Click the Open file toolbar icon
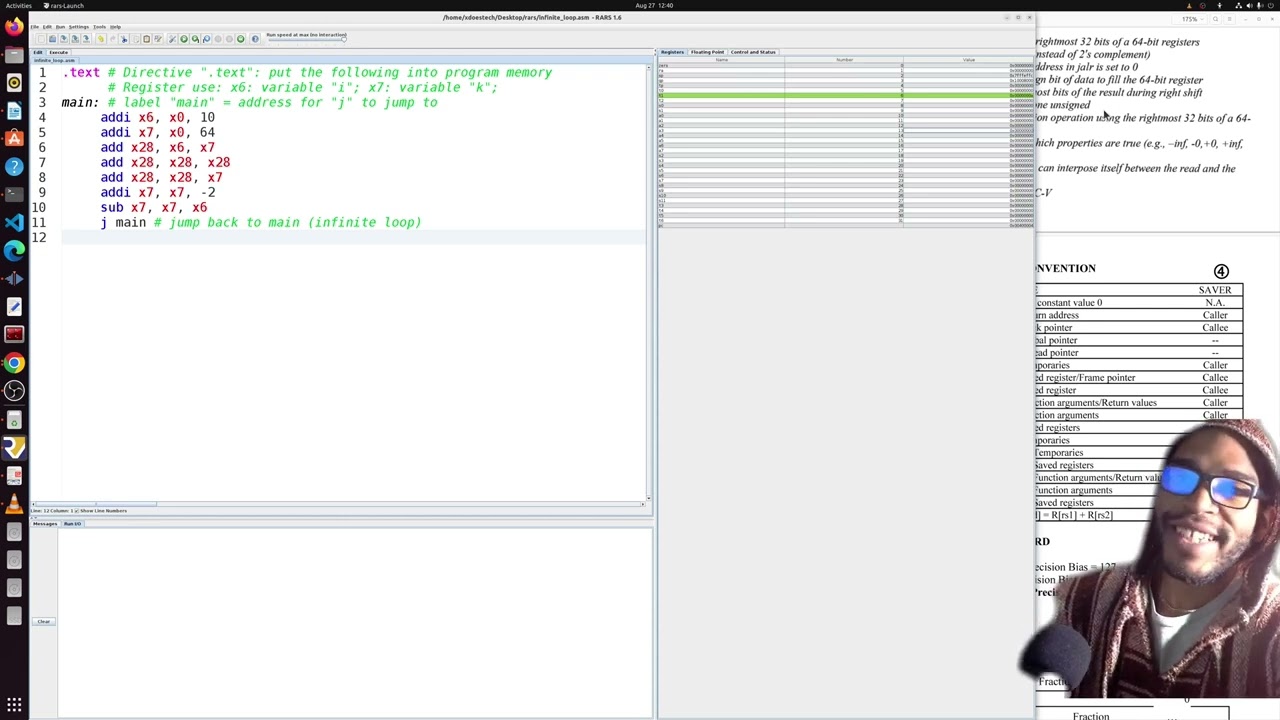 pos(52,39)
